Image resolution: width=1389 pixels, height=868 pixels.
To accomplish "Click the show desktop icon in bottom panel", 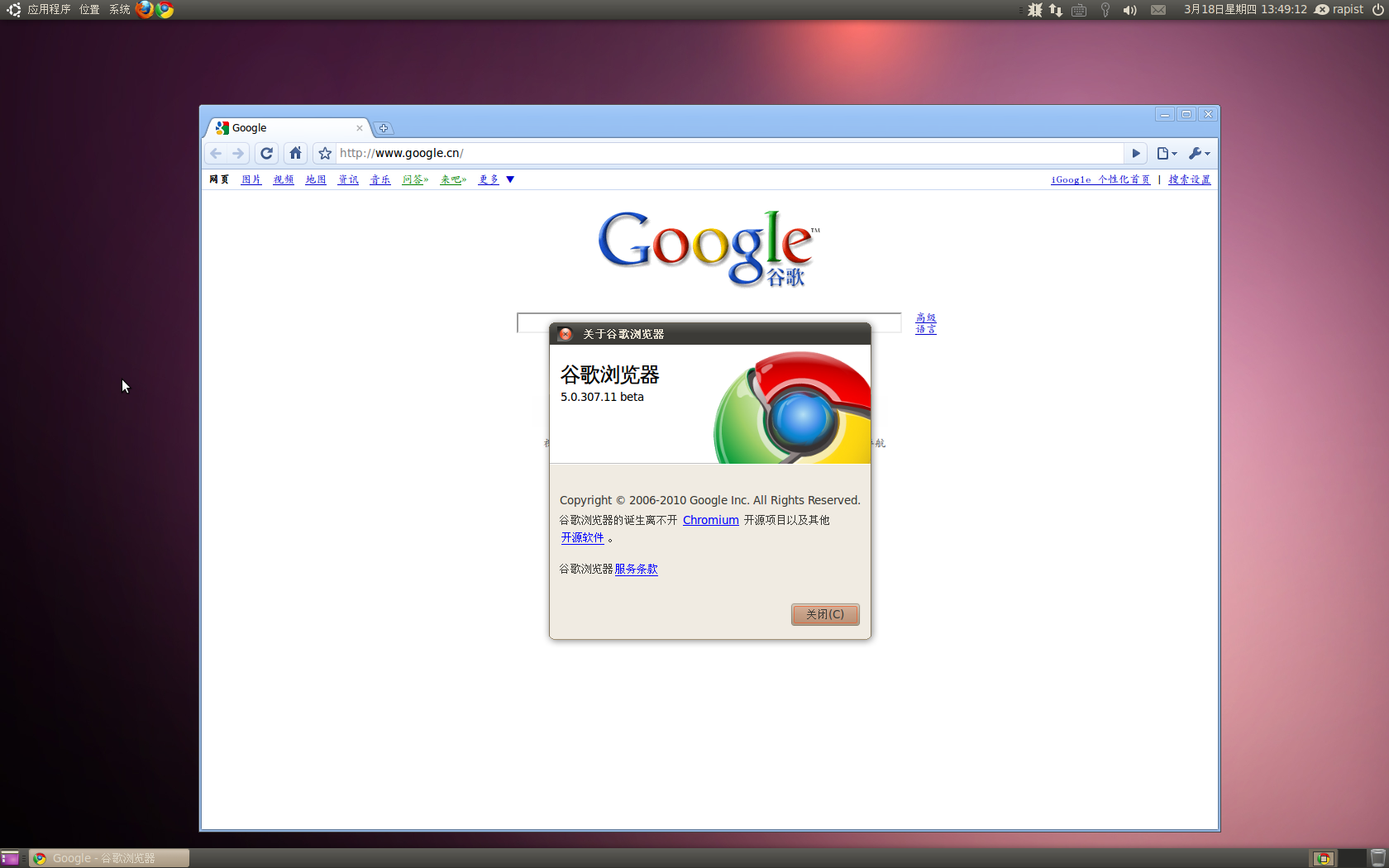I will pos(10,858).
